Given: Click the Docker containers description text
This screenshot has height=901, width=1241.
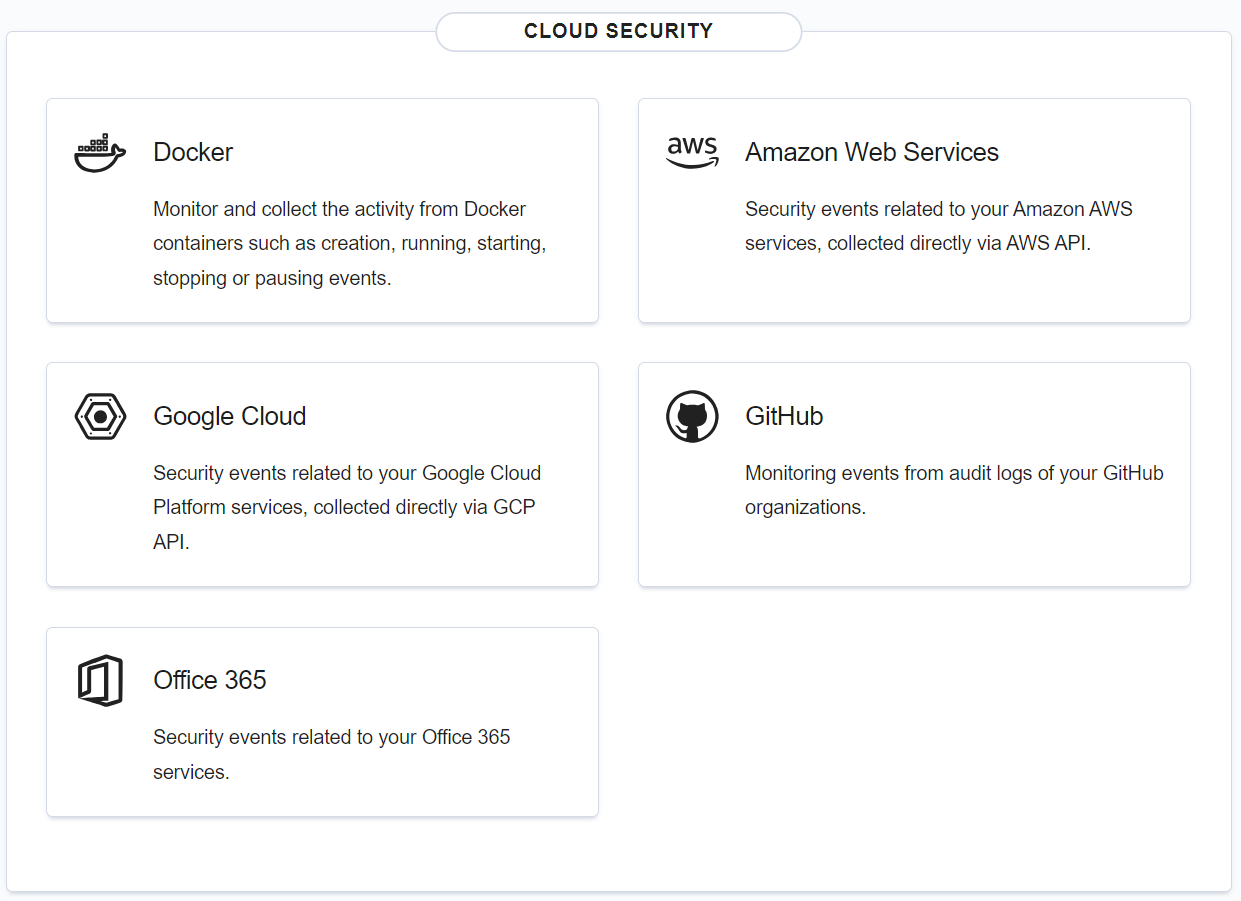Looking at the screenshot, I should [x=349, y=243].
